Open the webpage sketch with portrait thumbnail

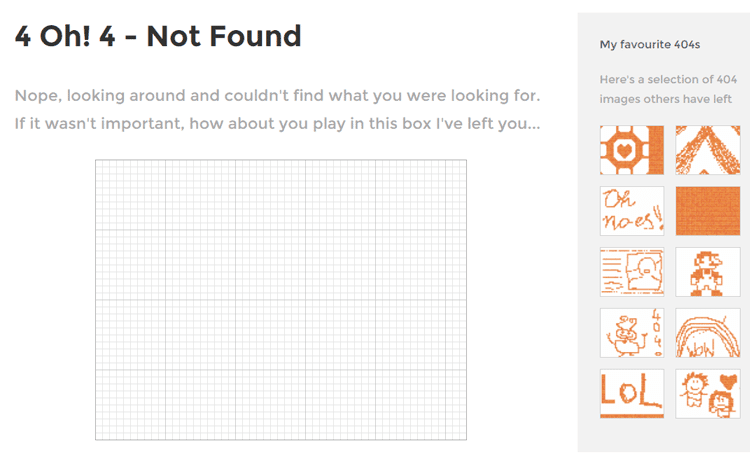632,272
